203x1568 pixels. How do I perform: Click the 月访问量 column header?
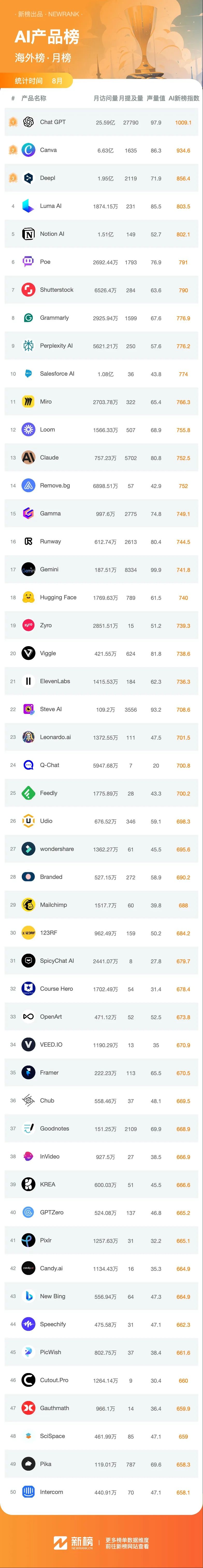tap(105, 98)
